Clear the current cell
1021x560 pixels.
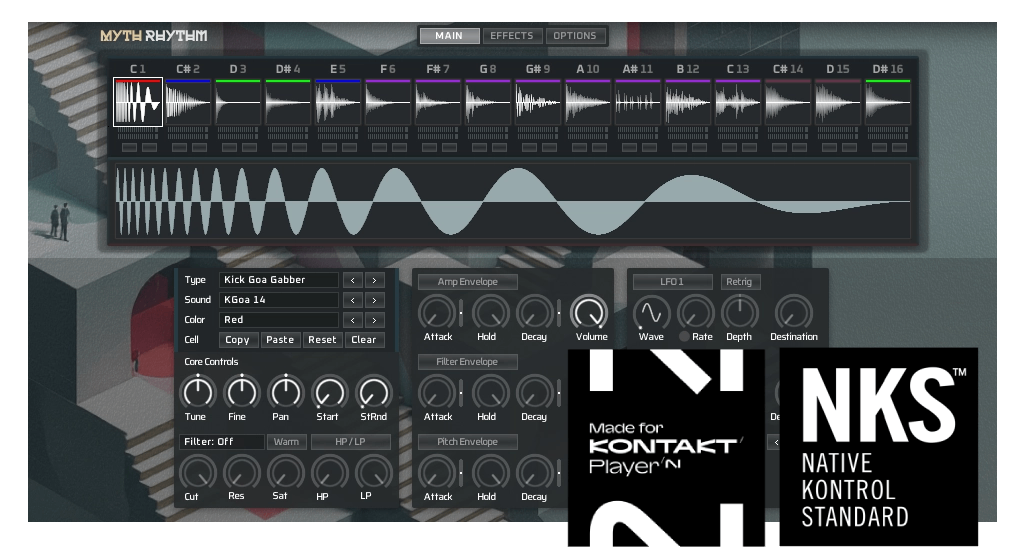pyautogui.click(x=364, y=340)
